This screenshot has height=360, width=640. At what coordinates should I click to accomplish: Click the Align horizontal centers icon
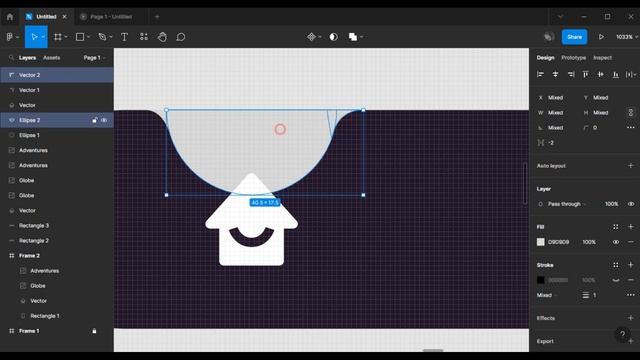pos(556,74)
